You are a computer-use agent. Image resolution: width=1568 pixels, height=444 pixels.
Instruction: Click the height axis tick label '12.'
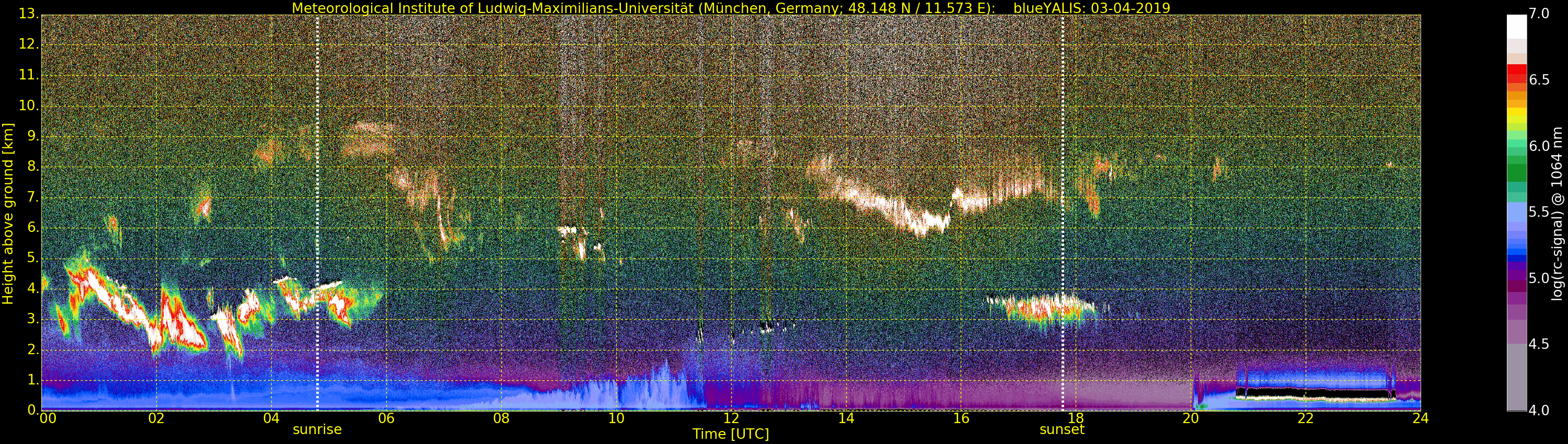(29, 44)
